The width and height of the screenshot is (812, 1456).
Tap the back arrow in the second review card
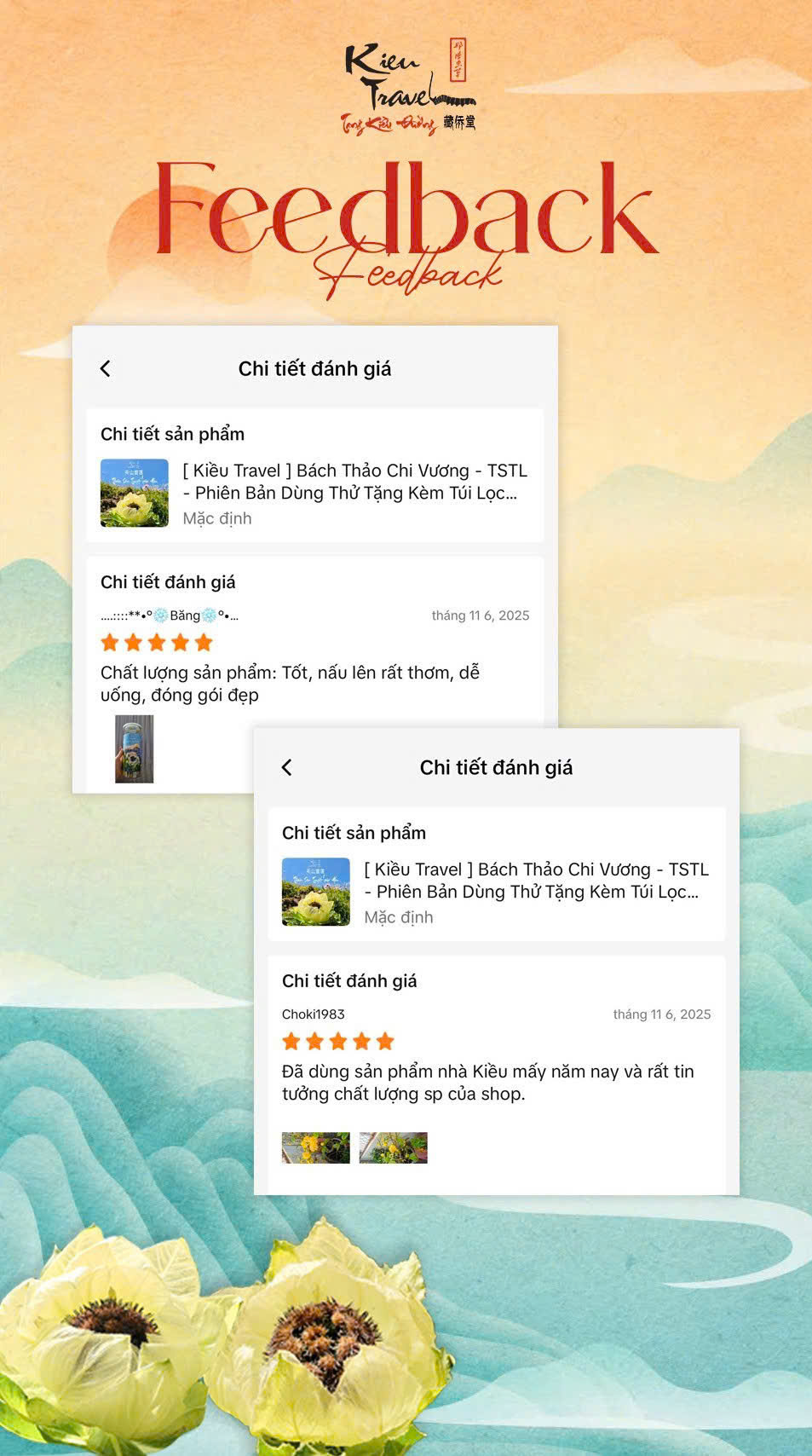287,767
